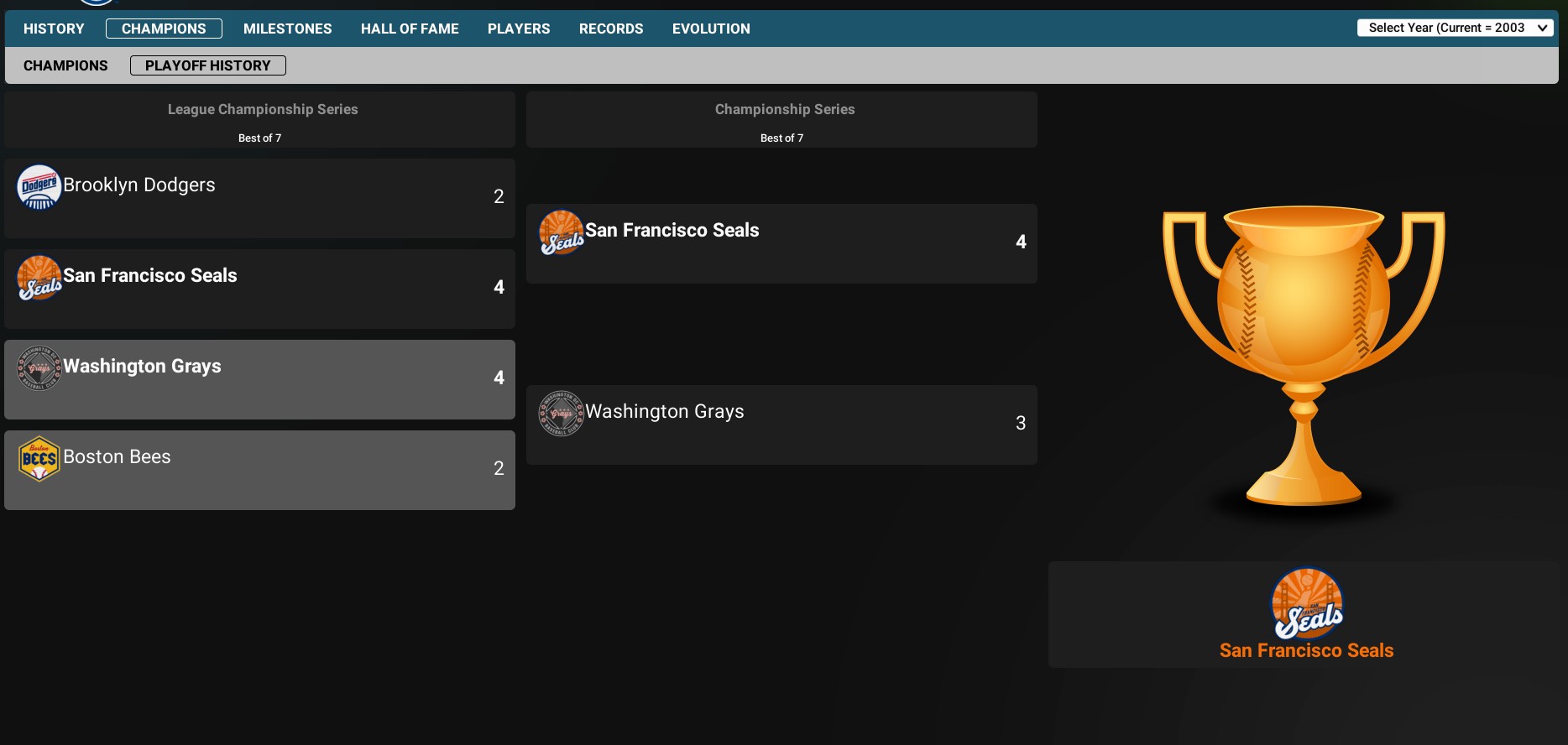Click the orange San Francisco Seals champion name

click(1307, 650)
